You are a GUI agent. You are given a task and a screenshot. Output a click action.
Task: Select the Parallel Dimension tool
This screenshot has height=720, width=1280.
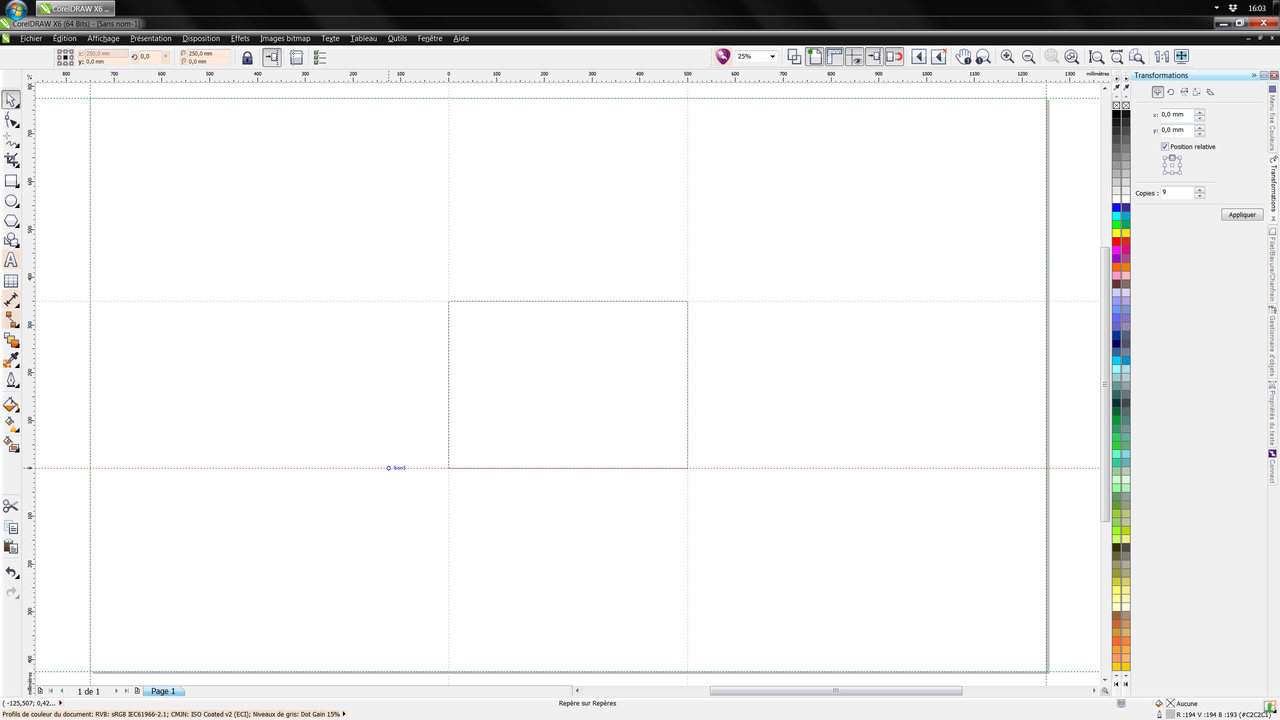coord(11,300)
